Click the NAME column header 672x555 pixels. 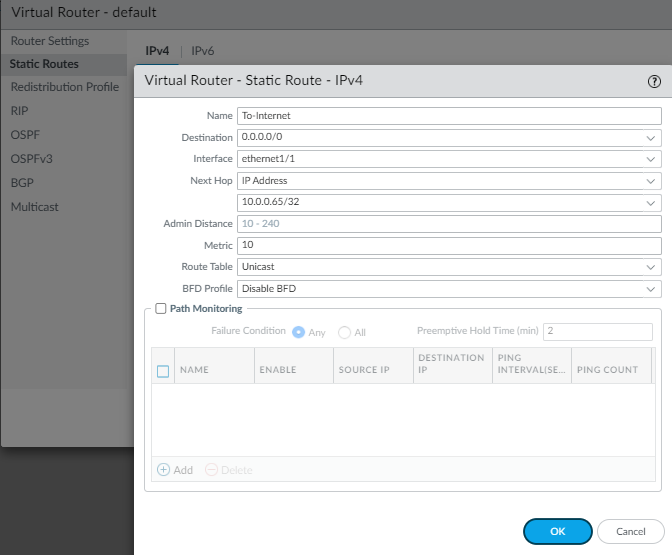(214, 366)
